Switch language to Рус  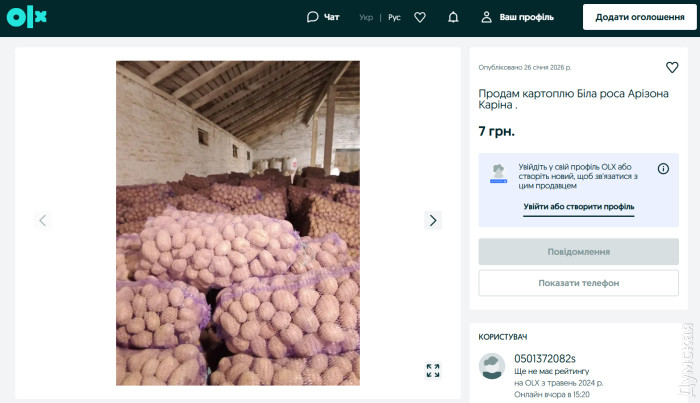coord(394,17)
